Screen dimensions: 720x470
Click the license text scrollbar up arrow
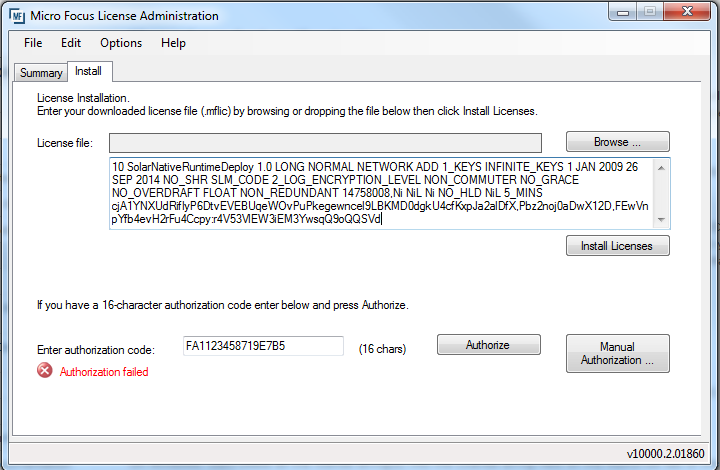[660, 167]
